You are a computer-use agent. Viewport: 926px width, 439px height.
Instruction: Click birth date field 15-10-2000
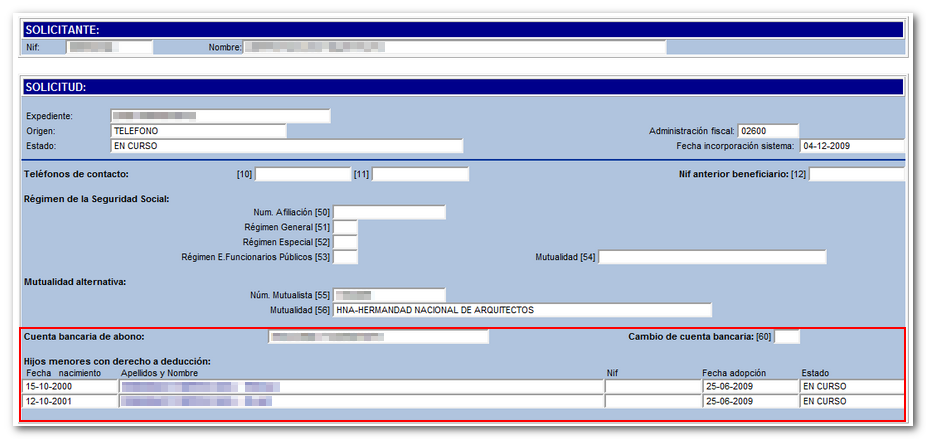[70, 386]
